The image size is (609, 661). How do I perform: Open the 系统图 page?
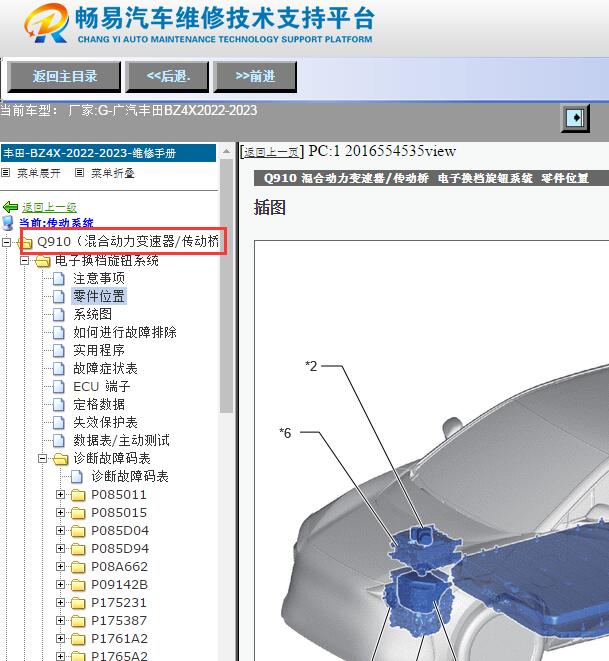coord(93,314)
